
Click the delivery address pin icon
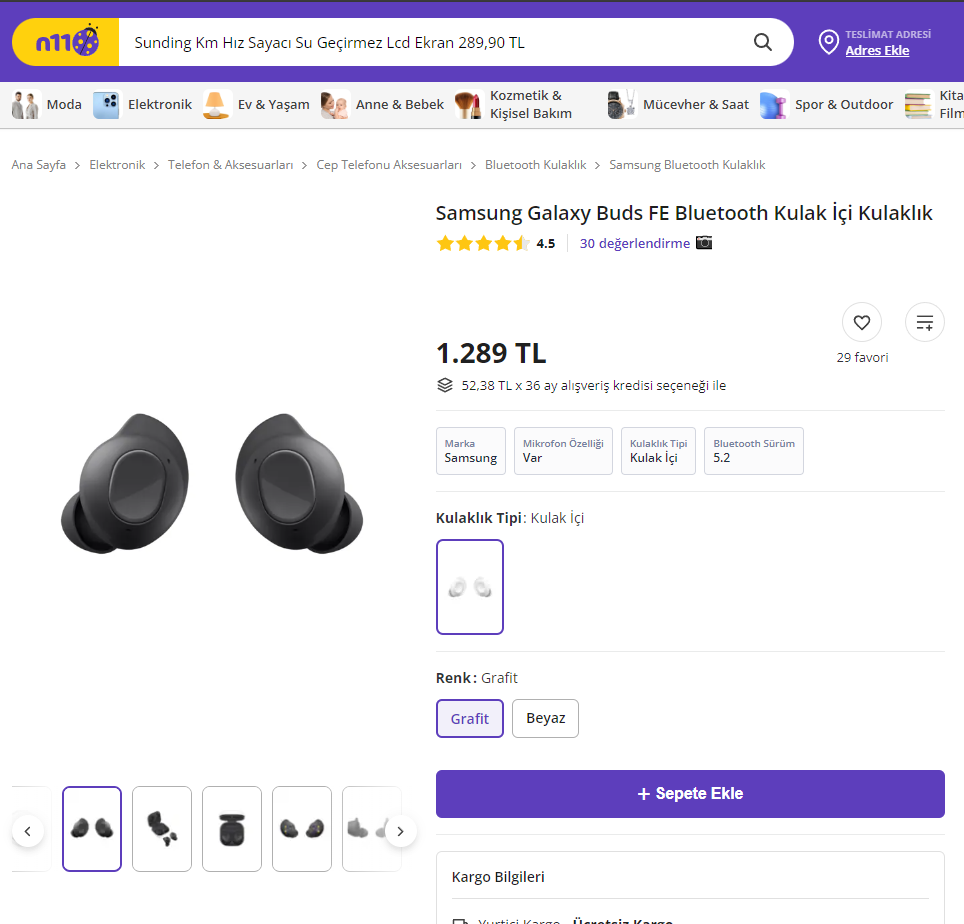pyautogui.click(x=828, y=42)
